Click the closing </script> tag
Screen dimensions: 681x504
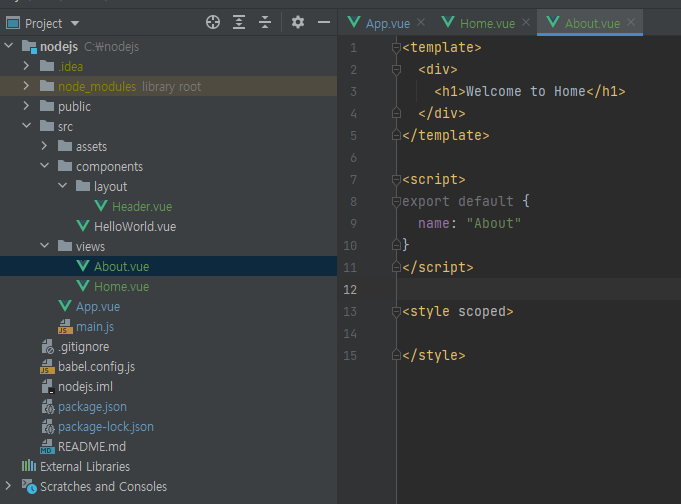click(x=438, y=267)
